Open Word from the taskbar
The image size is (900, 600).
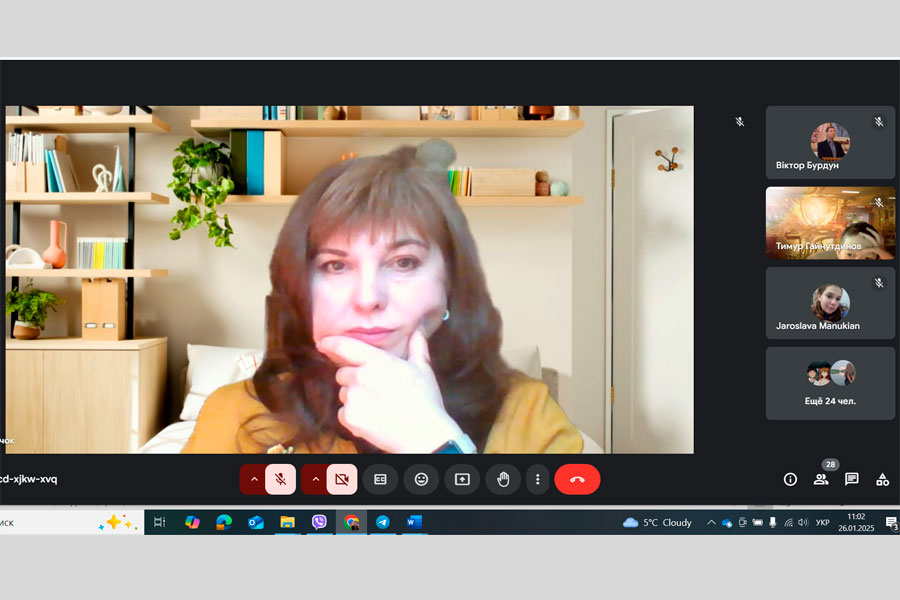[414, 522]
